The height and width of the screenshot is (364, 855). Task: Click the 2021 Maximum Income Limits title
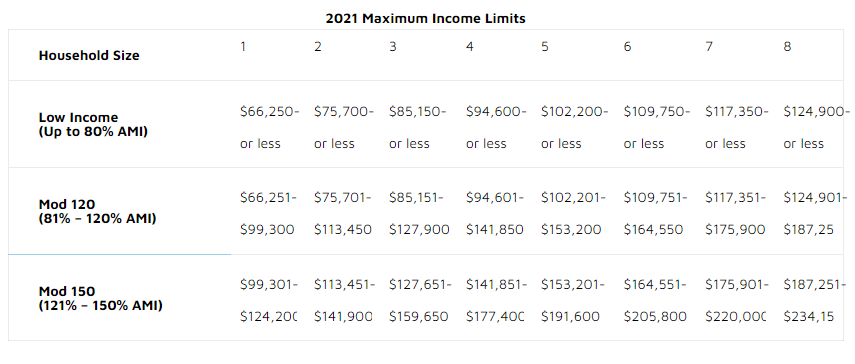(425, 19)
